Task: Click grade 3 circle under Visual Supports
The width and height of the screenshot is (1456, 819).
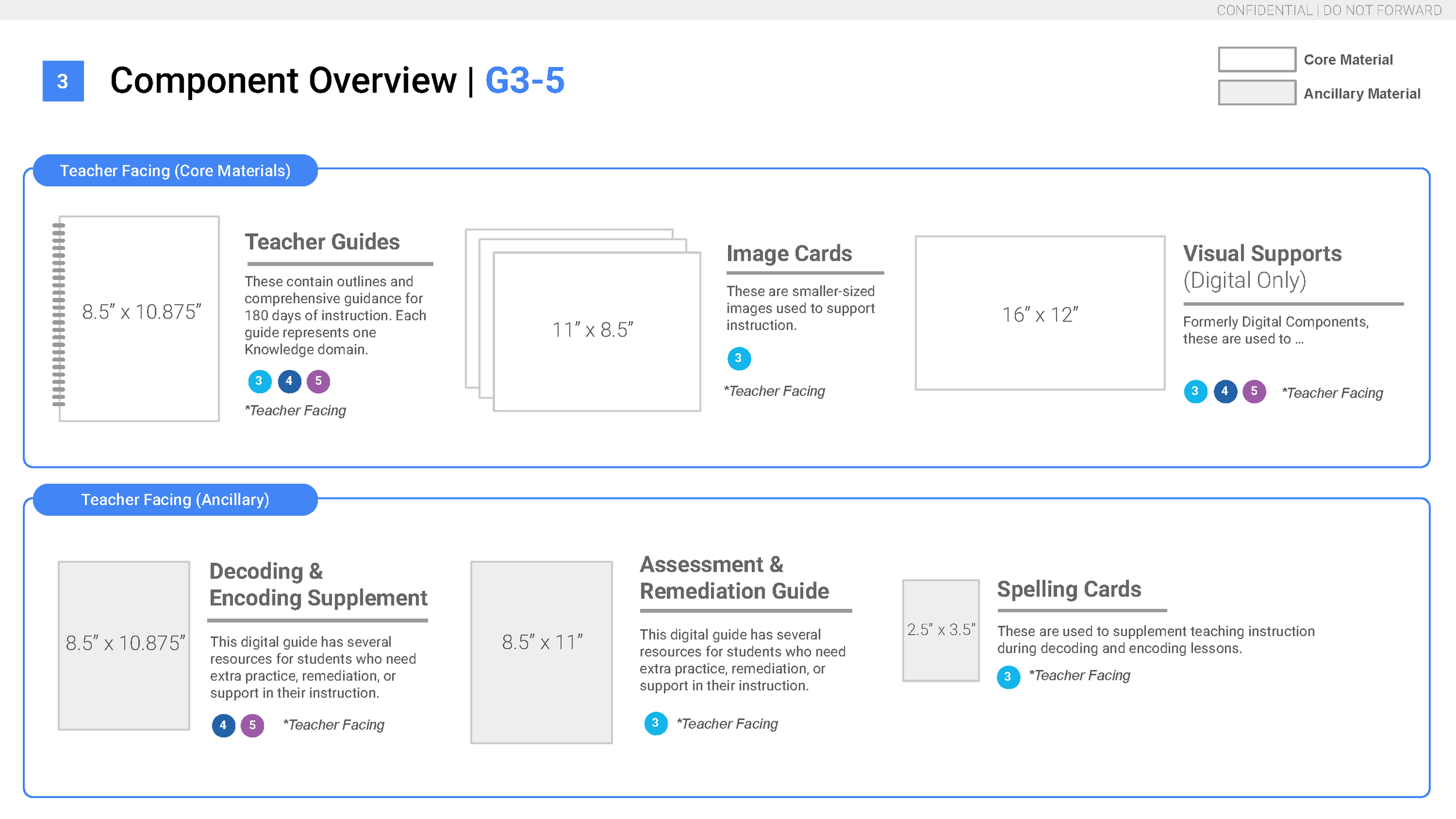Action: pos(1196,392)
